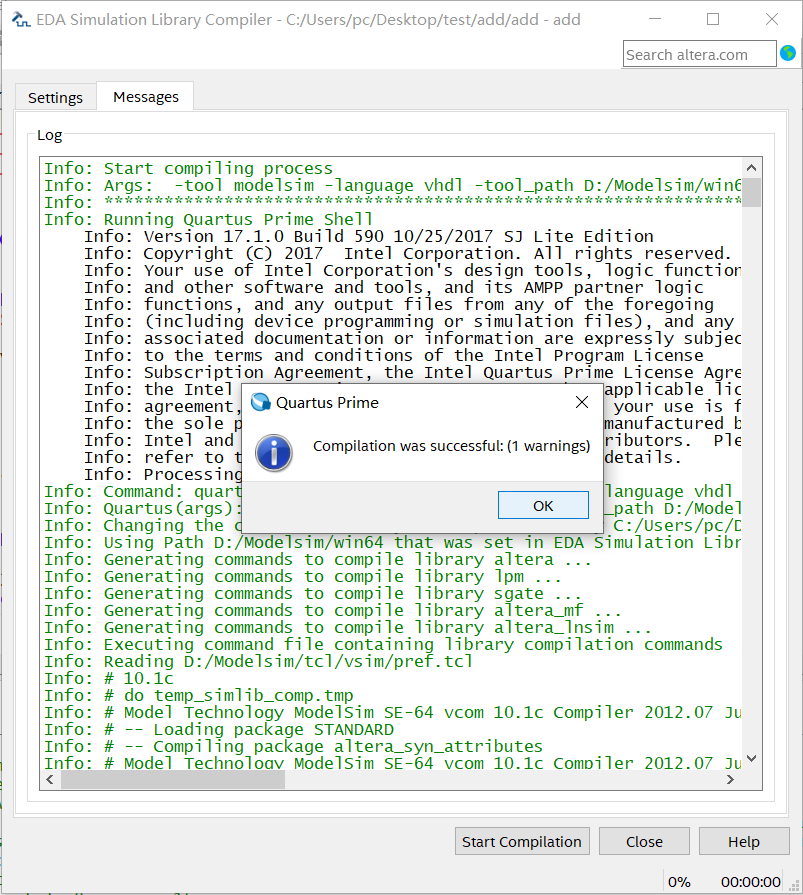Click log line 'compile library altera_lnsim ...'
Screen dimensions: 803x895
pos(348,627)
